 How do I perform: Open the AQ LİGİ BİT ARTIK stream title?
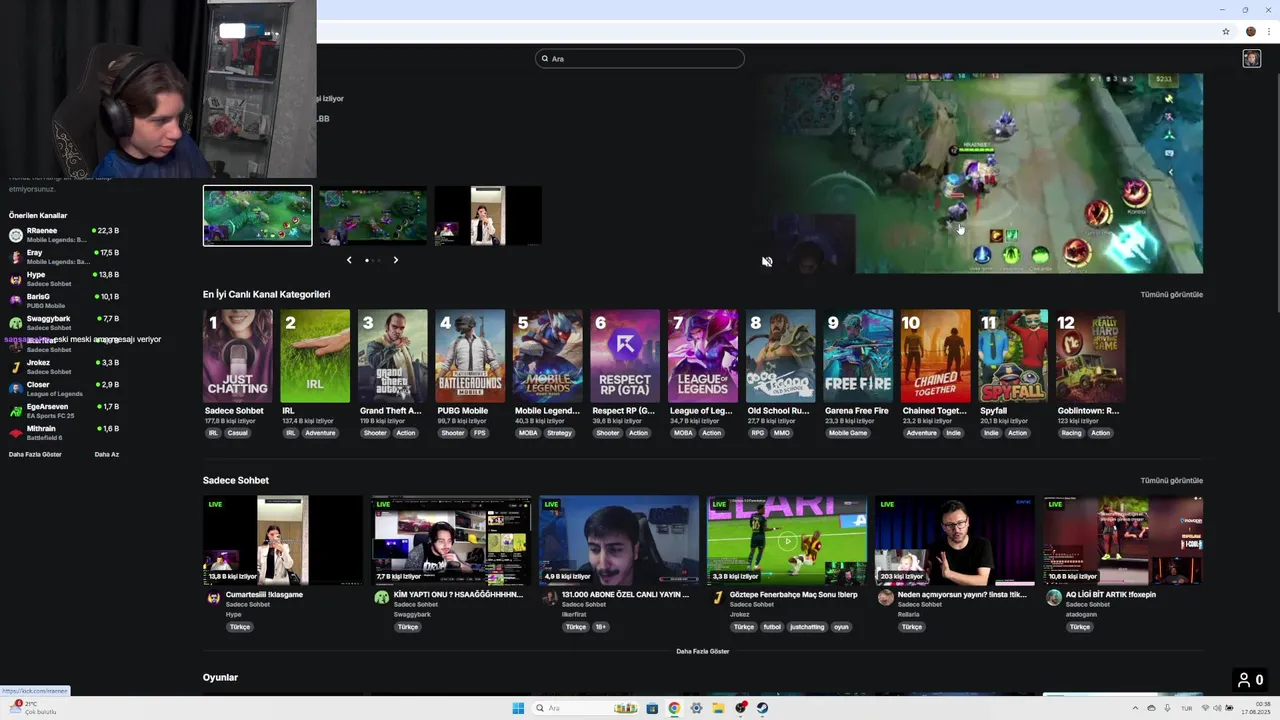tap(1111, 594)
